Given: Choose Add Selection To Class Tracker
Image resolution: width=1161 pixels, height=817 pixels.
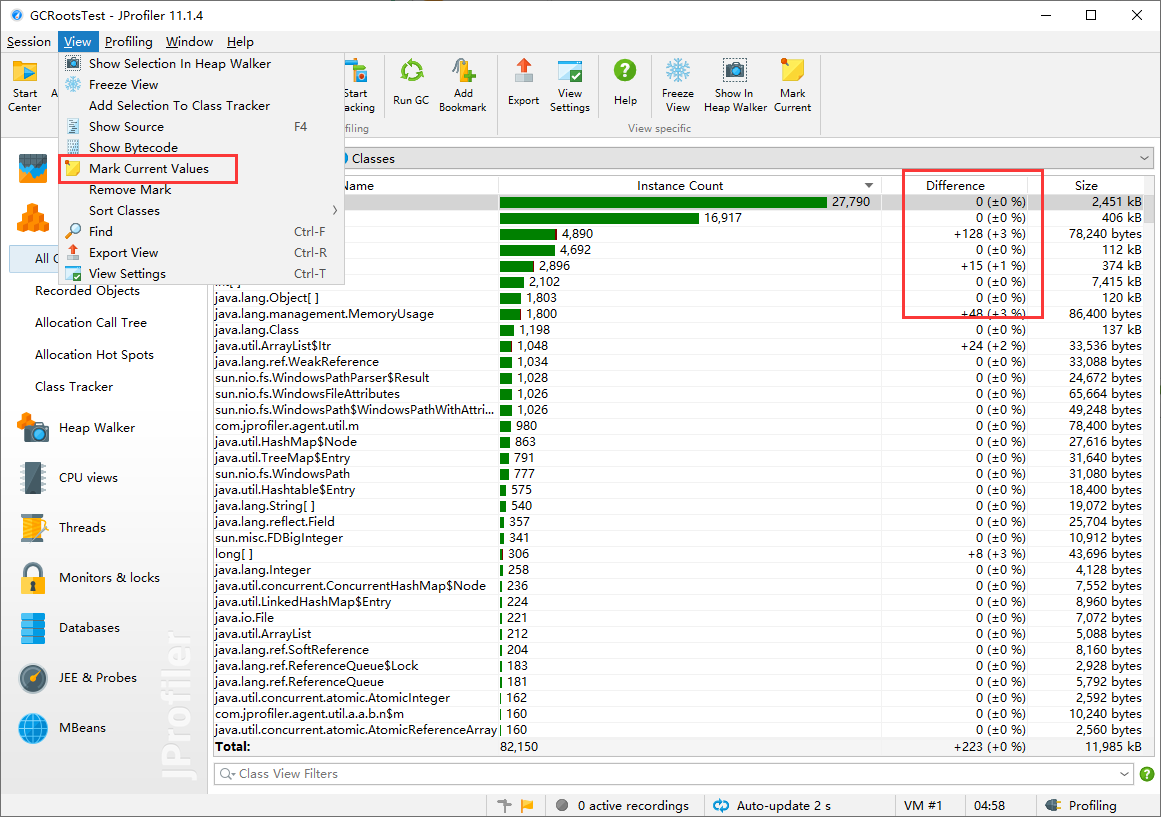Looking at the screenshot, I should coord(201,106).
